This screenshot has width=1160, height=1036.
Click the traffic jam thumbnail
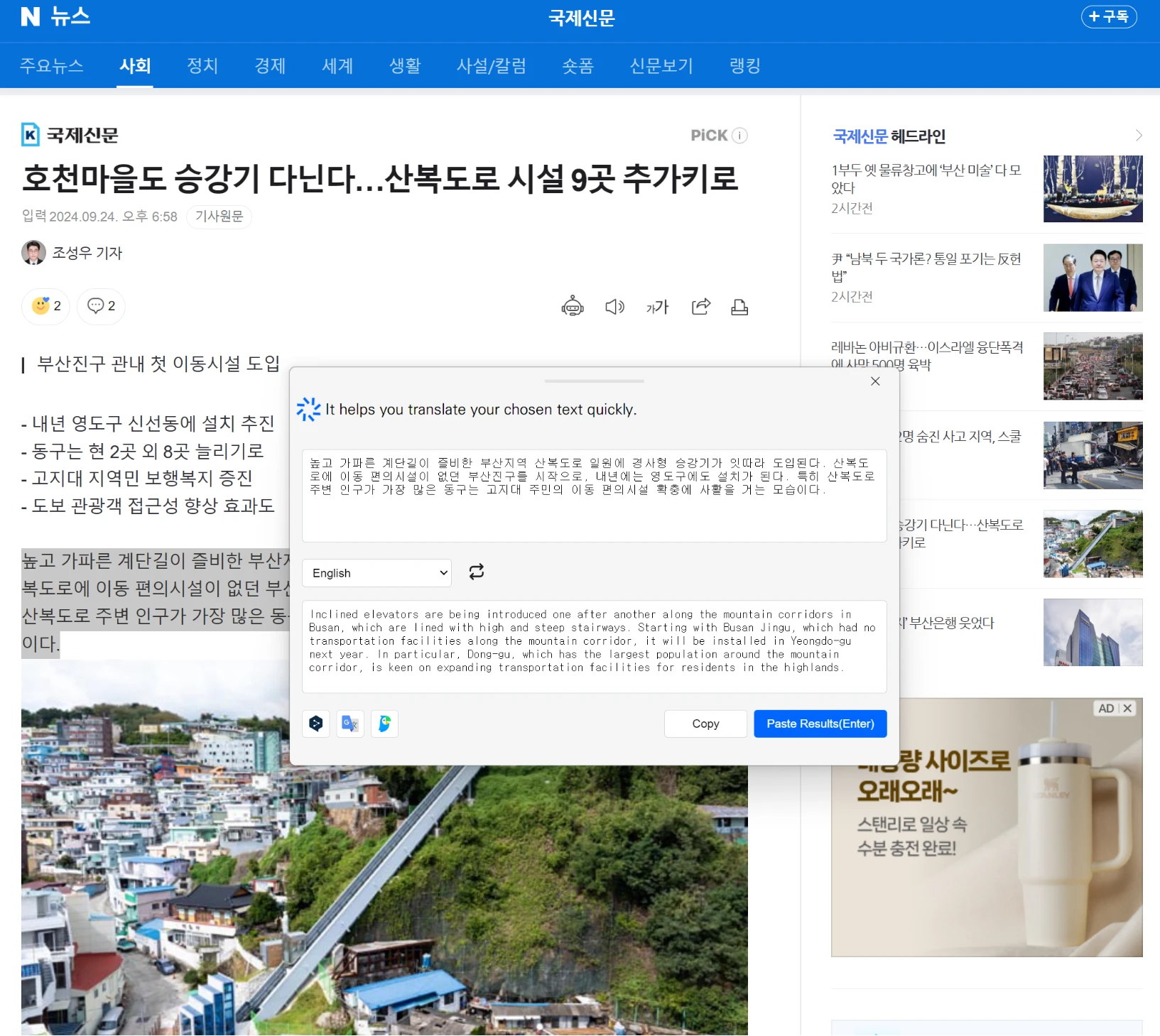(x=1093, y=366)
